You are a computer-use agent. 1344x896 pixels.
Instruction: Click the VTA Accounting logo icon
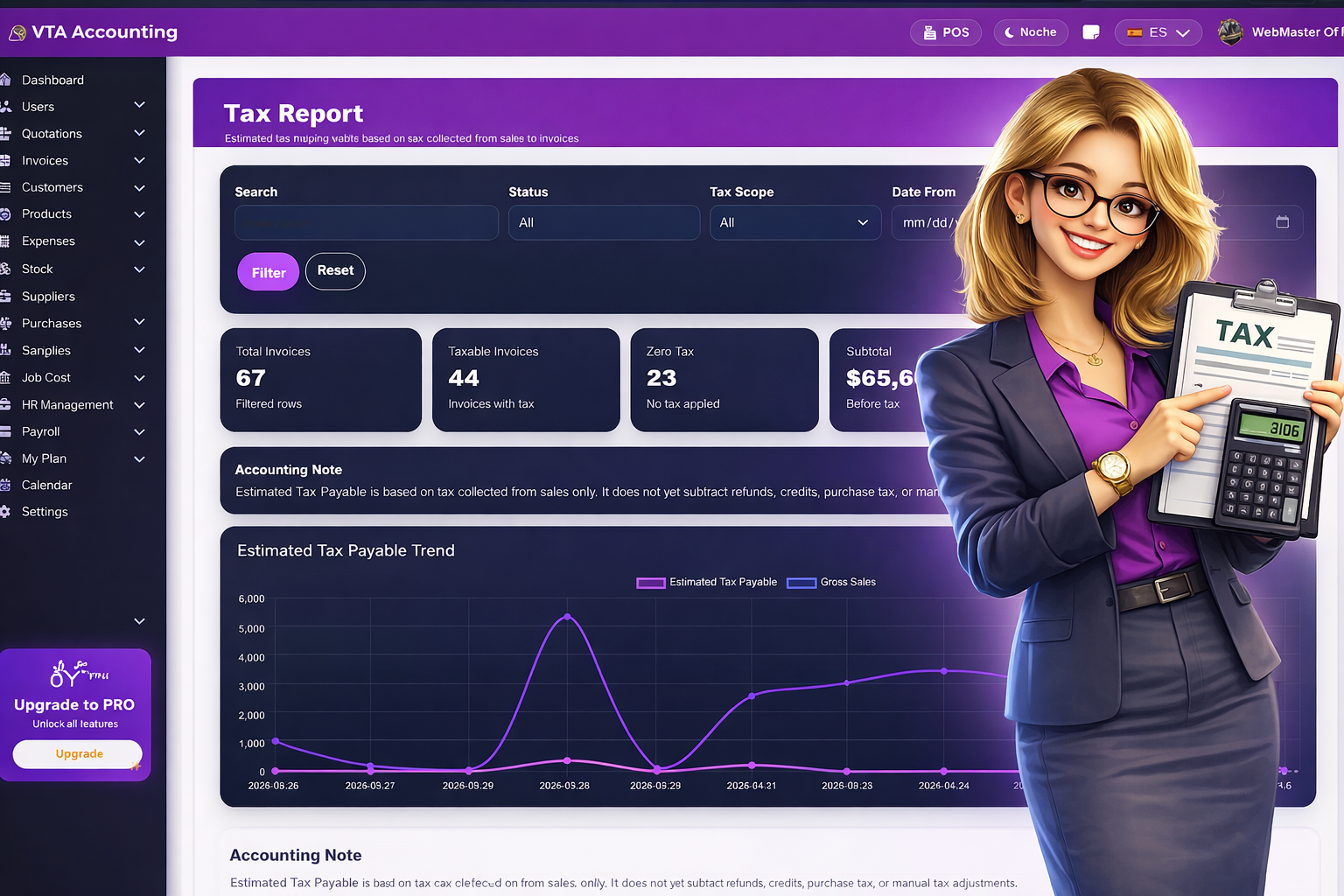click(17, 33)
